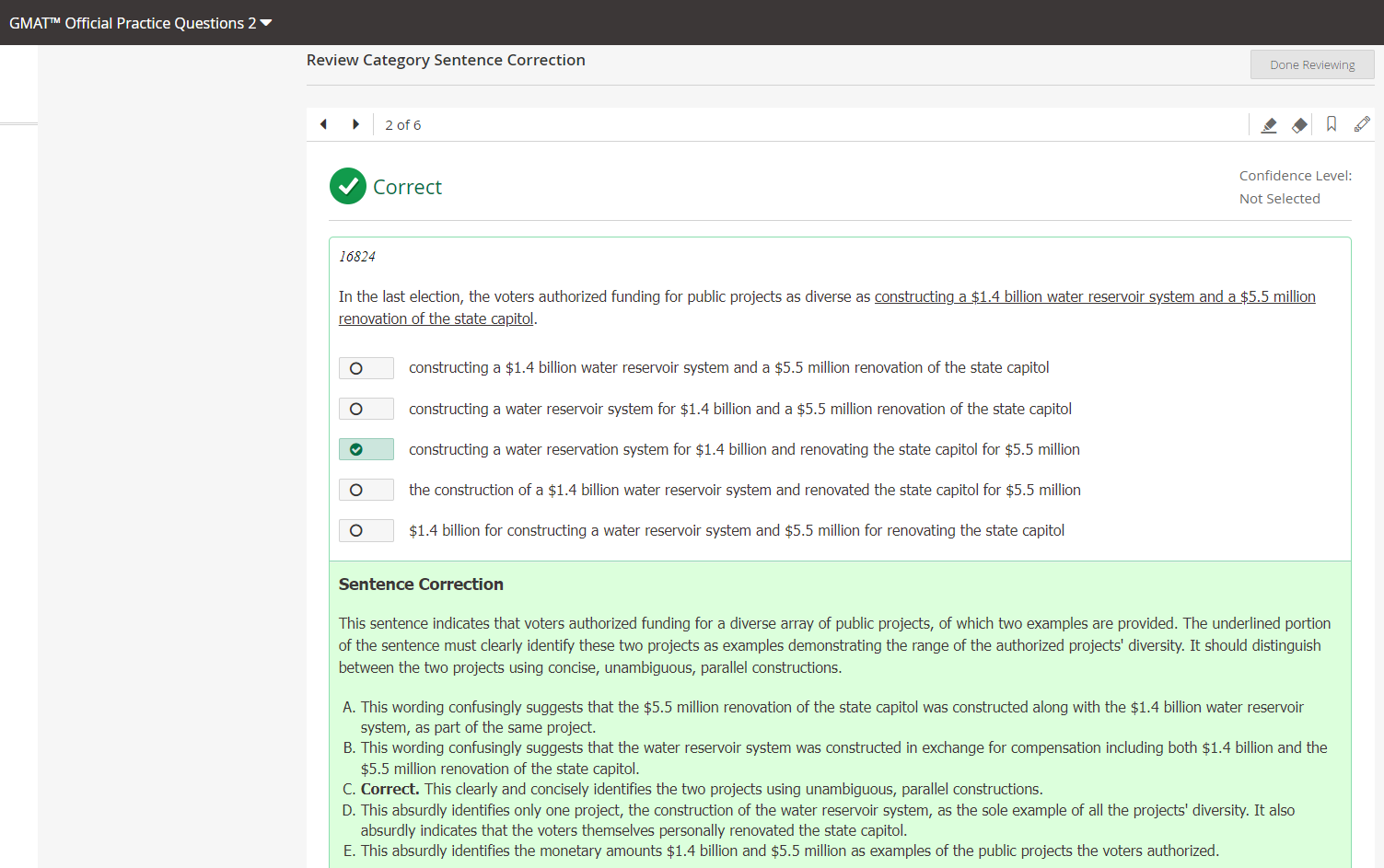Click the Sentence Correction explanation heading

[421, 584]
